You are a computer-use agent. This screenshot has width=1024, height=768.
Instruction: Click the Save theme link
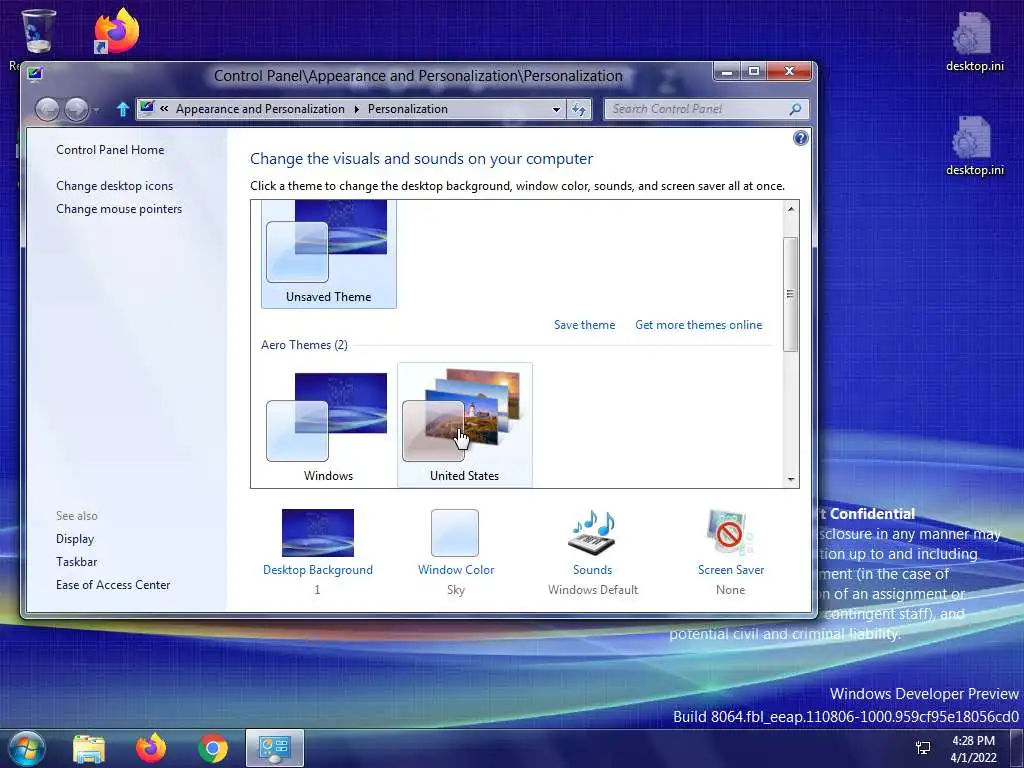(x=584, y=325)
